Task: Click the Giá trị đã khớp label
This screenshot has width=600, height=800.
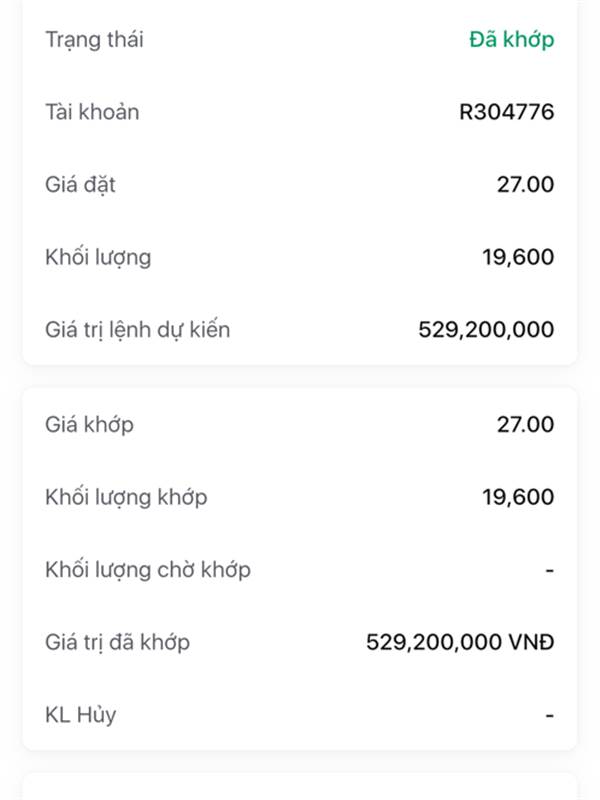Action: pyautogui.click(x=117, y=642)
